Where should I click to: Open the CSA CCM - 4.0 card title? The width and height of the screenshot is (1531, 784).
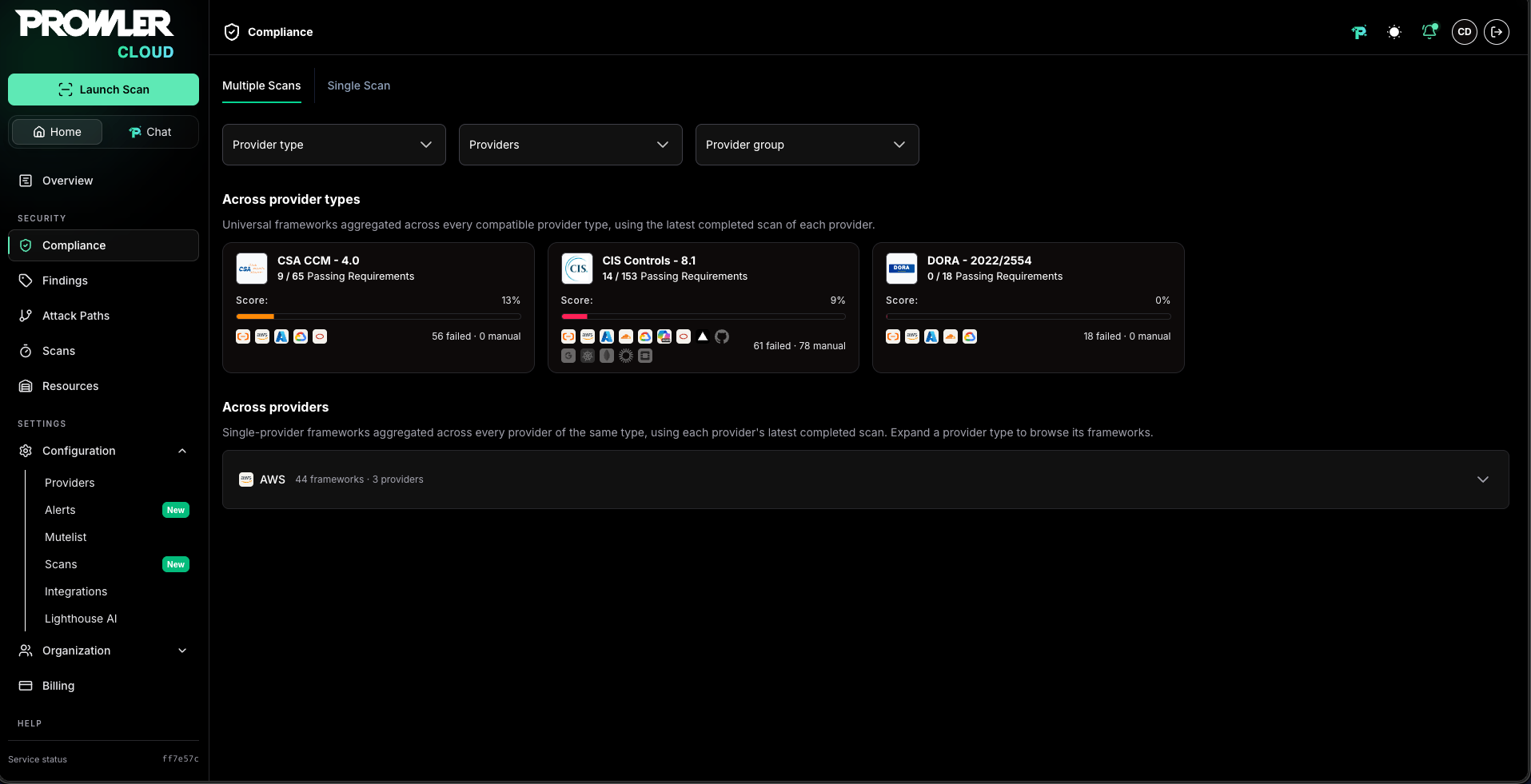[318, 261]
